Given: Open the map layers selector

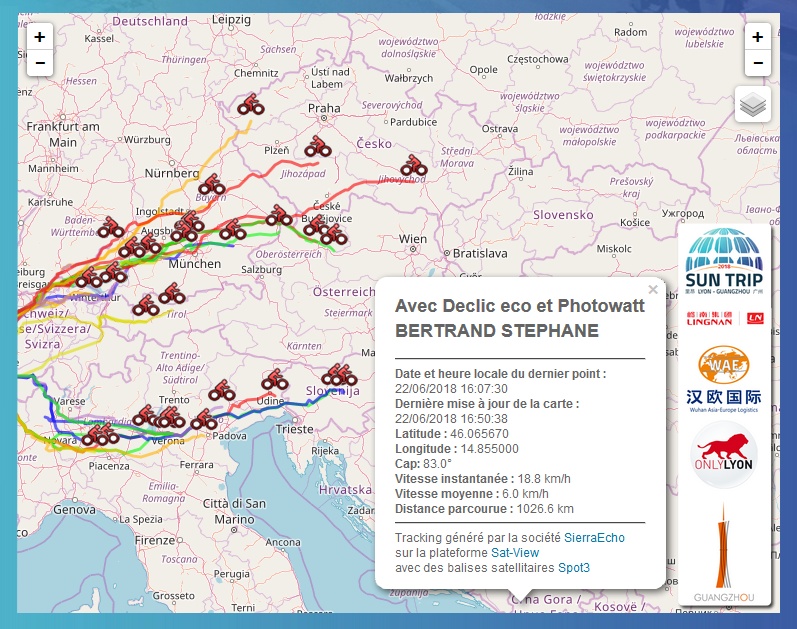Looking at the screenshot, I should 753,104.
